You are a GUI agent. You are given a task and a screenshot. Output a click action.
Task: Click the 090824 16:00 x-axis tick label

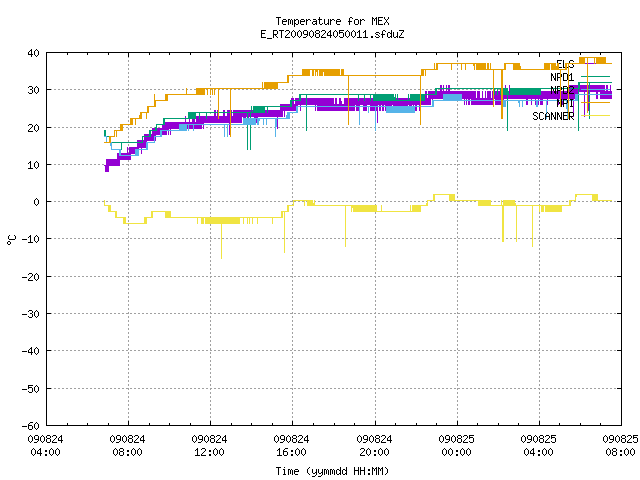pyautogui.click(x=291, y=445)
